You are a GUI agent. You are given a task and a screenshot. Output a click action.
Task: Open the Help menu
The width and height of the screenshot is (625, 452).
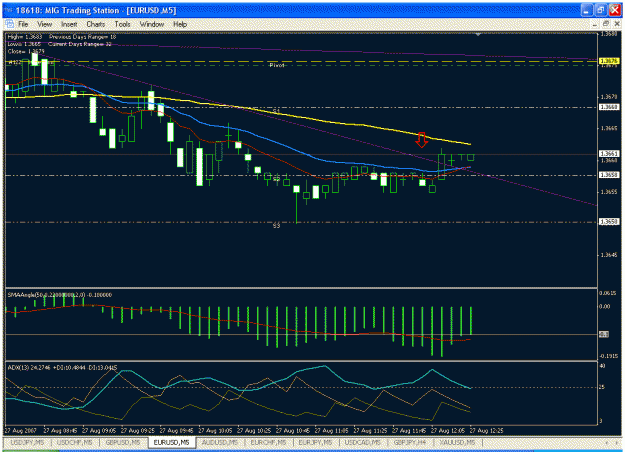[180, 24]
